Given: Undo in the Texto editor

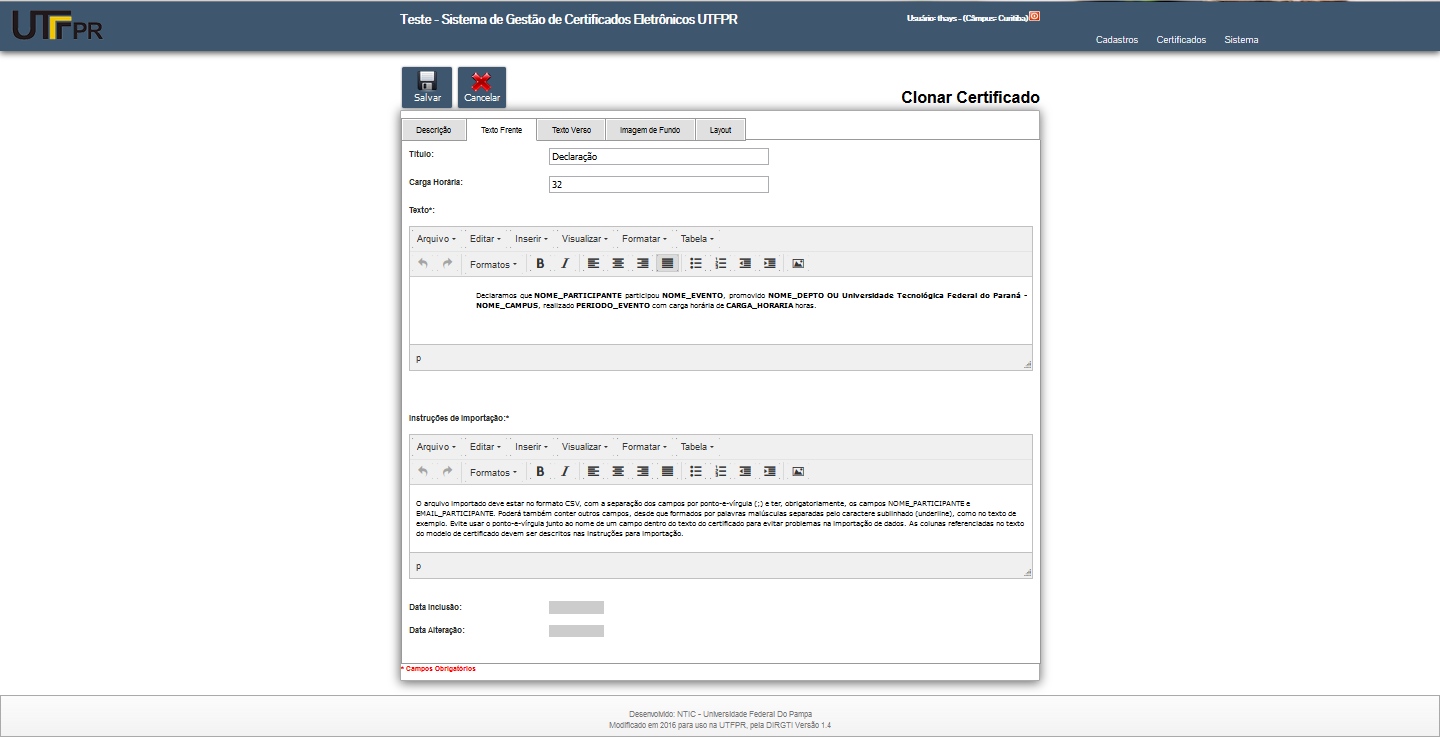Looking at the screenshot, I should [x=423, y=263].
